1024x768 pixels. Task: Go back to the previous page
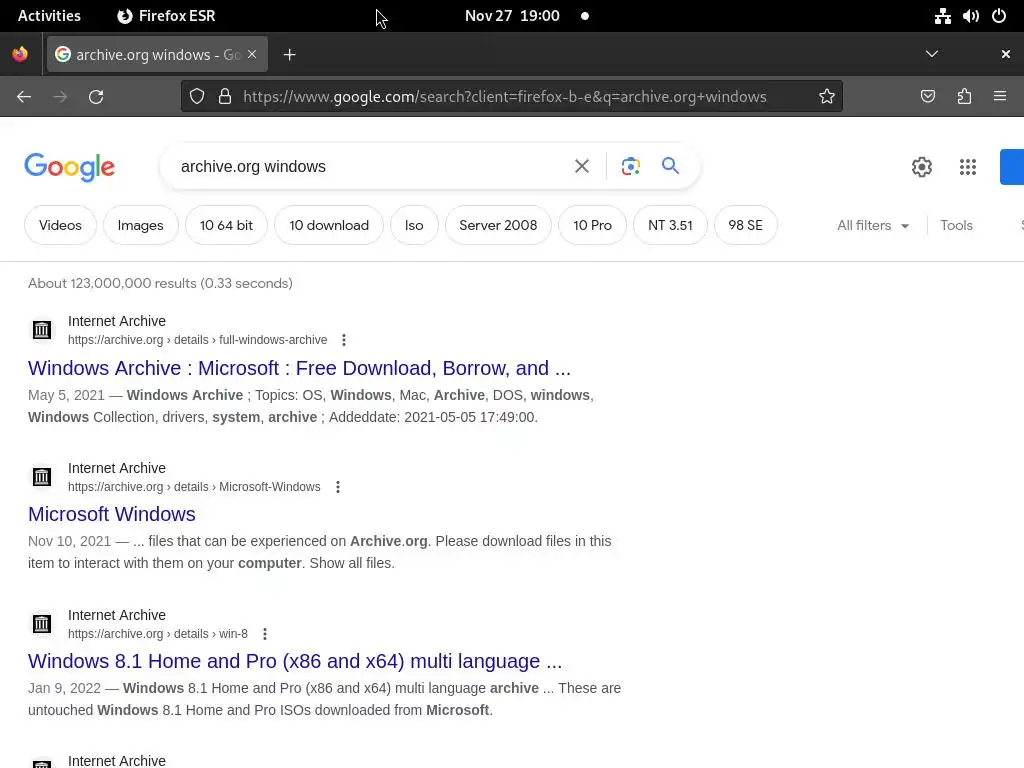click(x=24, y=97)
